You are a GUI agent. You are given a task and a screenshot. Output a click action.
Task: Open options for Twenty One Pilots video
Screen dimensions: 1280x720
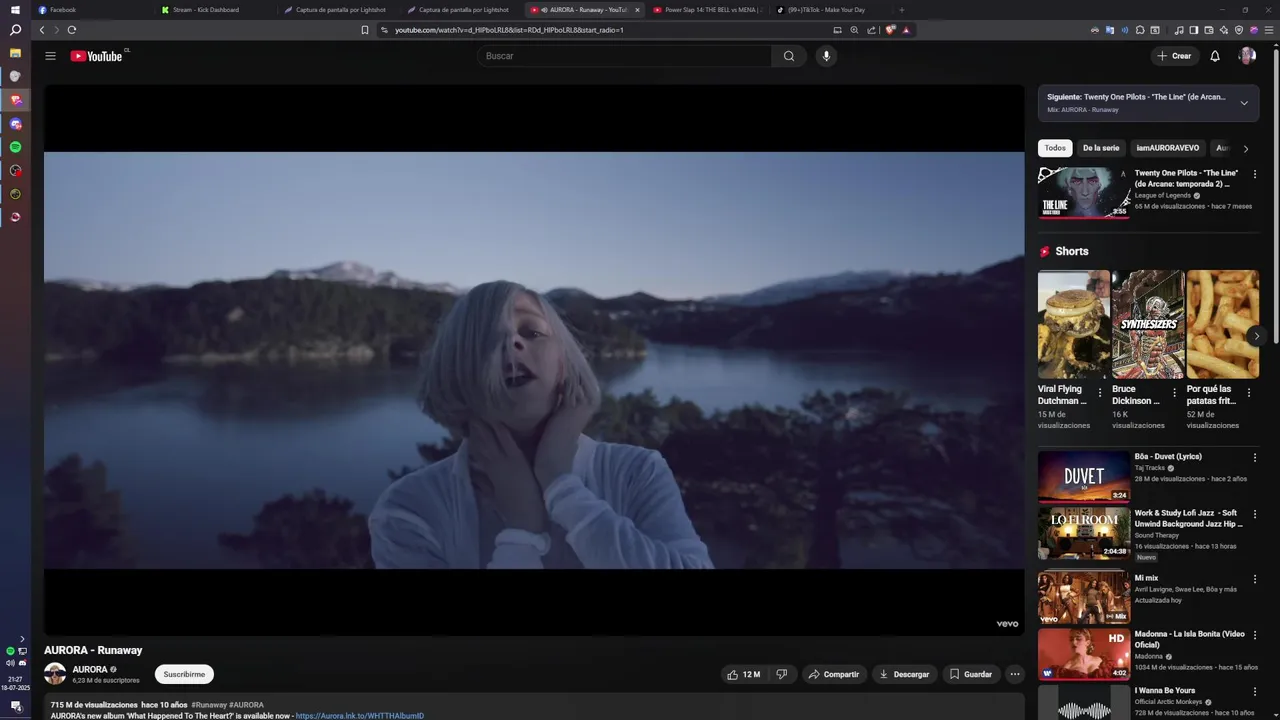click(1255, 174)
